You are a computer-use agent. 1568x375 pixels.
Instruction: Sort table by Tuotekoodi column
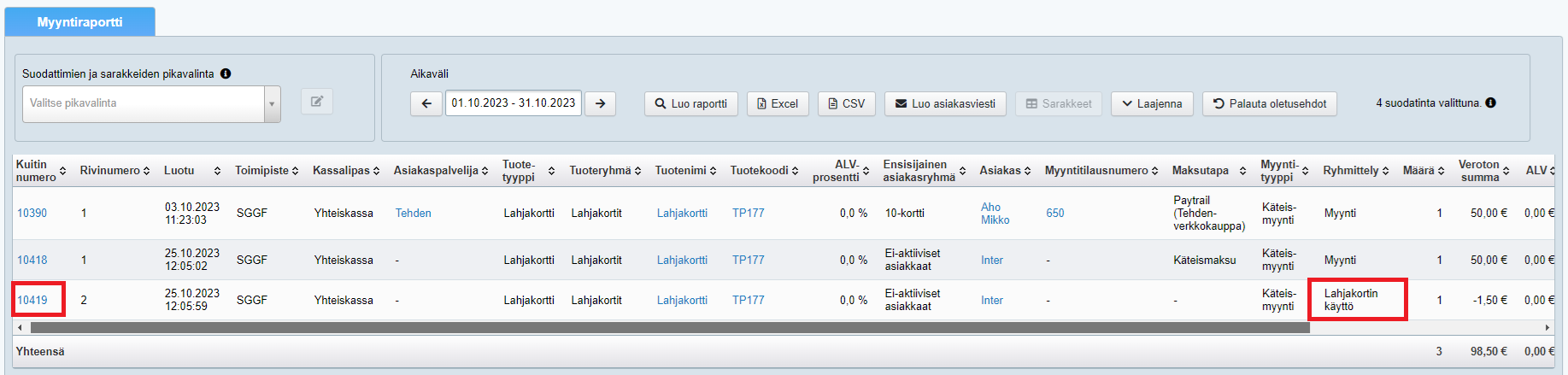pos(795,171)
